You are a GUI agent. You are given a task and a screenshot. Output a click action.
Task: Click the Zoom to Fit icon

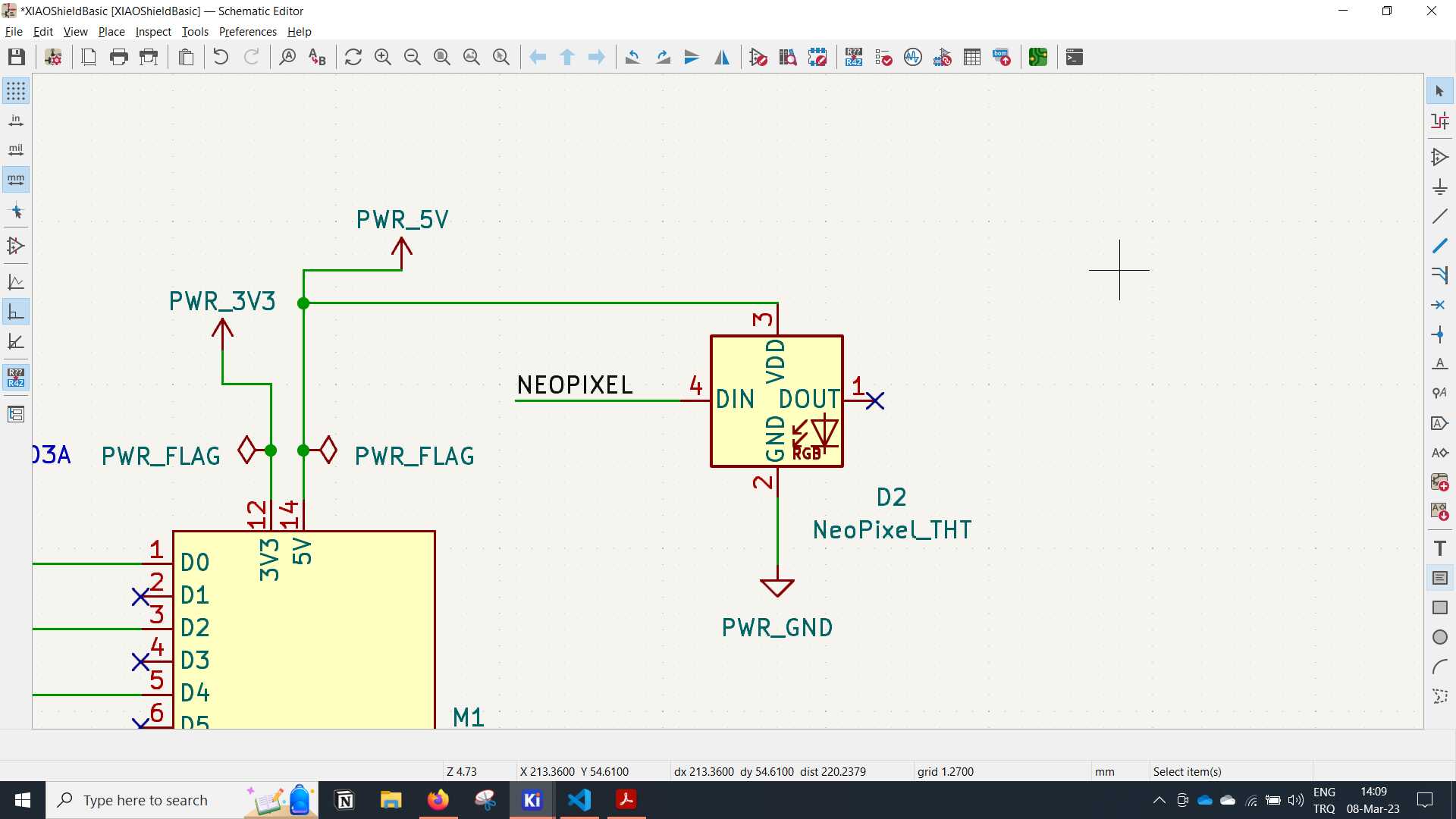(443, 57)
